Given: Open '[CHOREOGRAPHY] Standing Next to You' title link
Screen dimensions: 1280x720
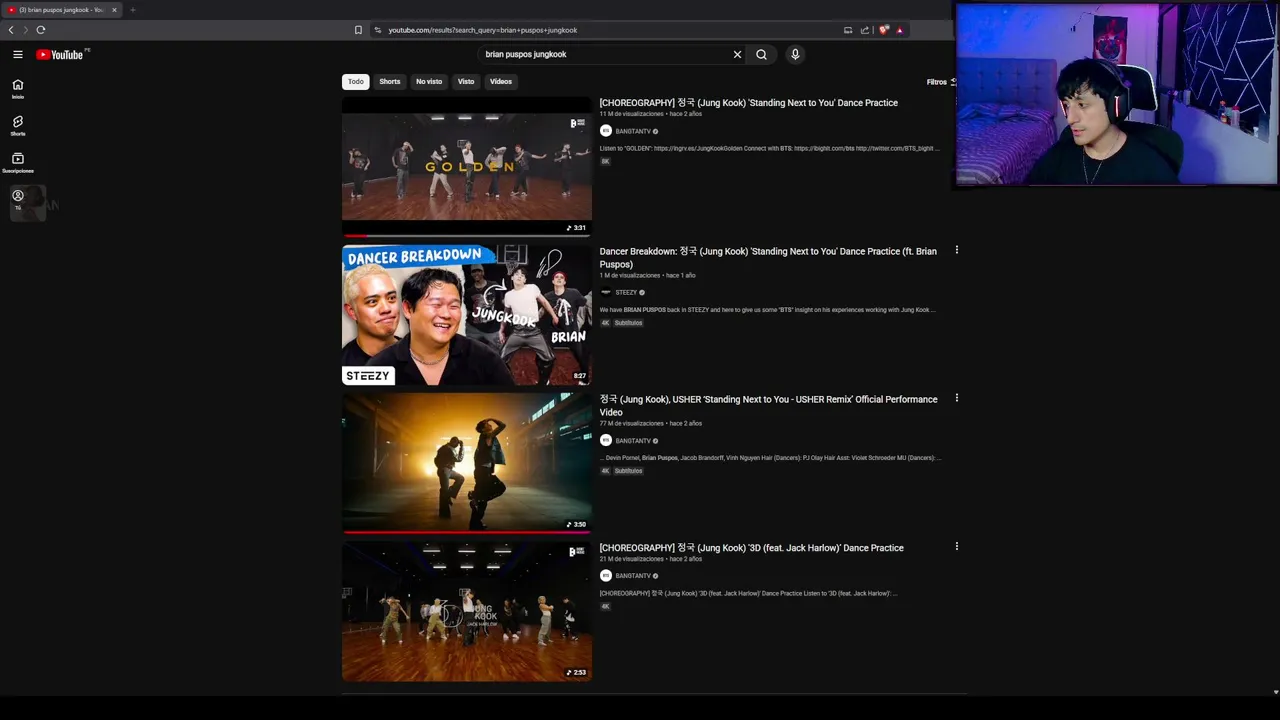Looking at the screenshot, I should pyautogui.click(x=748, y=103).
